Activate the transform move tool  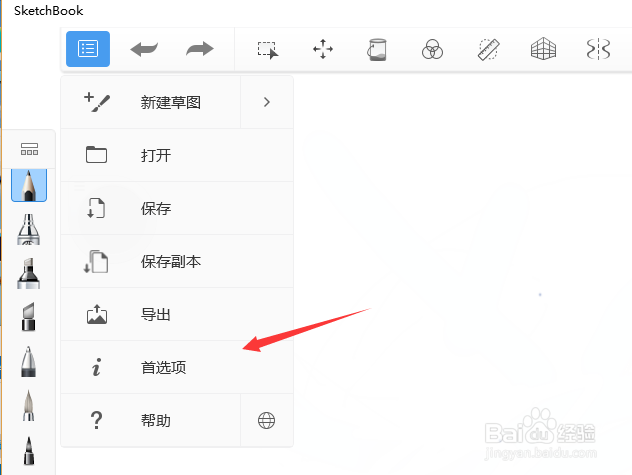click(x=323, y=49)
